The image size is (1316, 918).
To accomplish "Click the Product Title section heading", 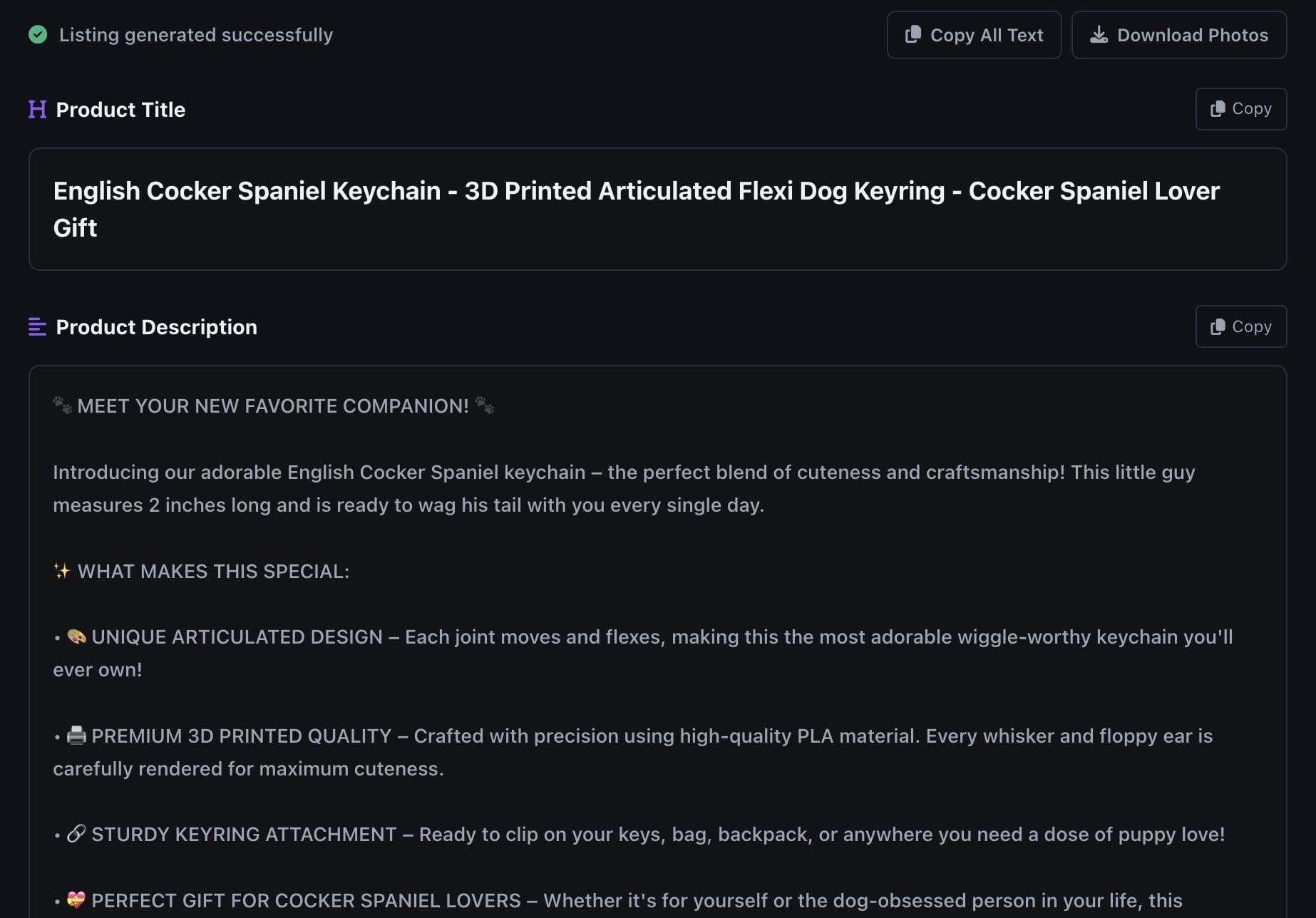I will coord(120,110).
